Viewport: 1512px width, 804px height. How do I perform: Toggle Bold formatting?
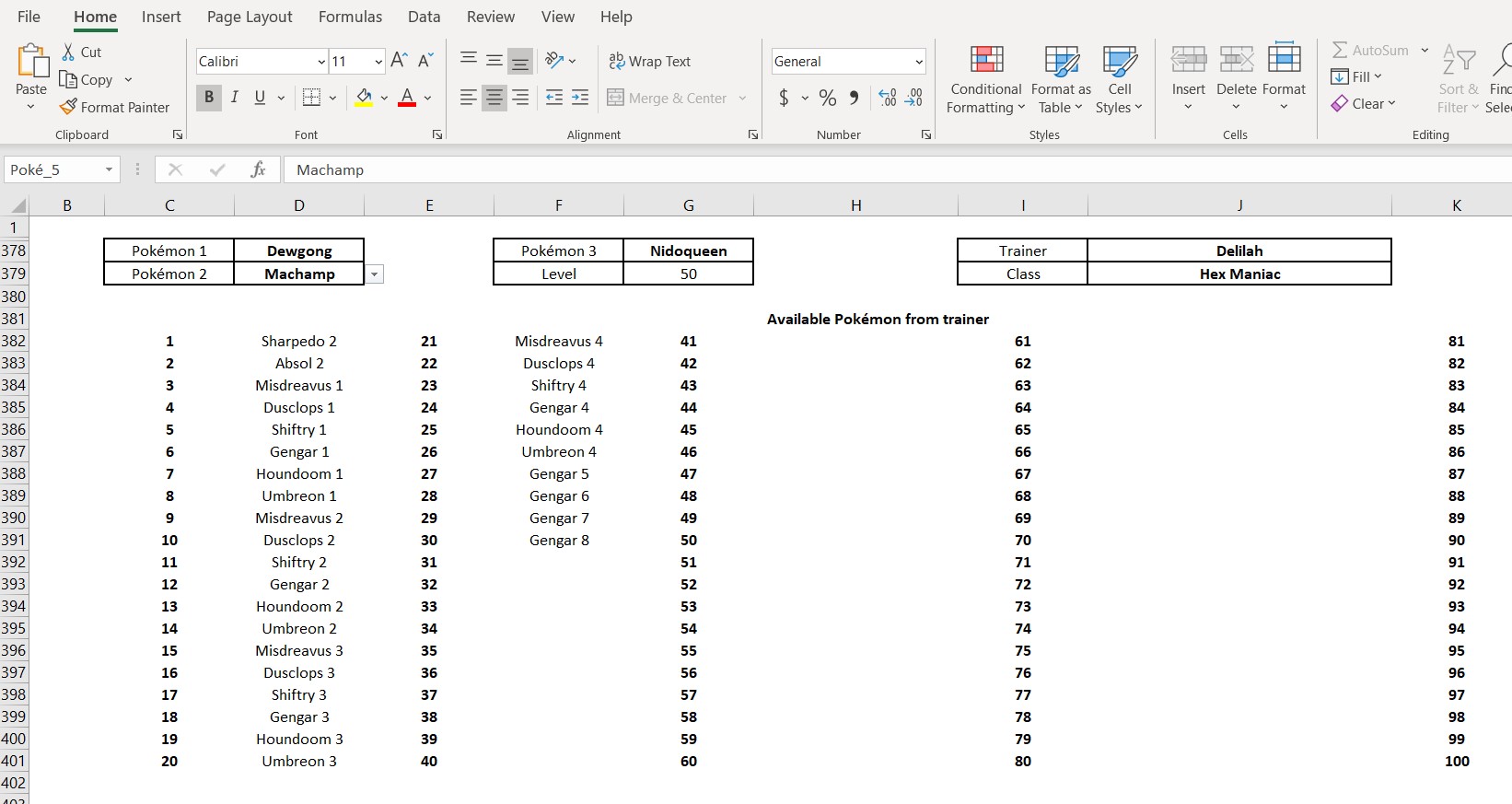point(209,97)
